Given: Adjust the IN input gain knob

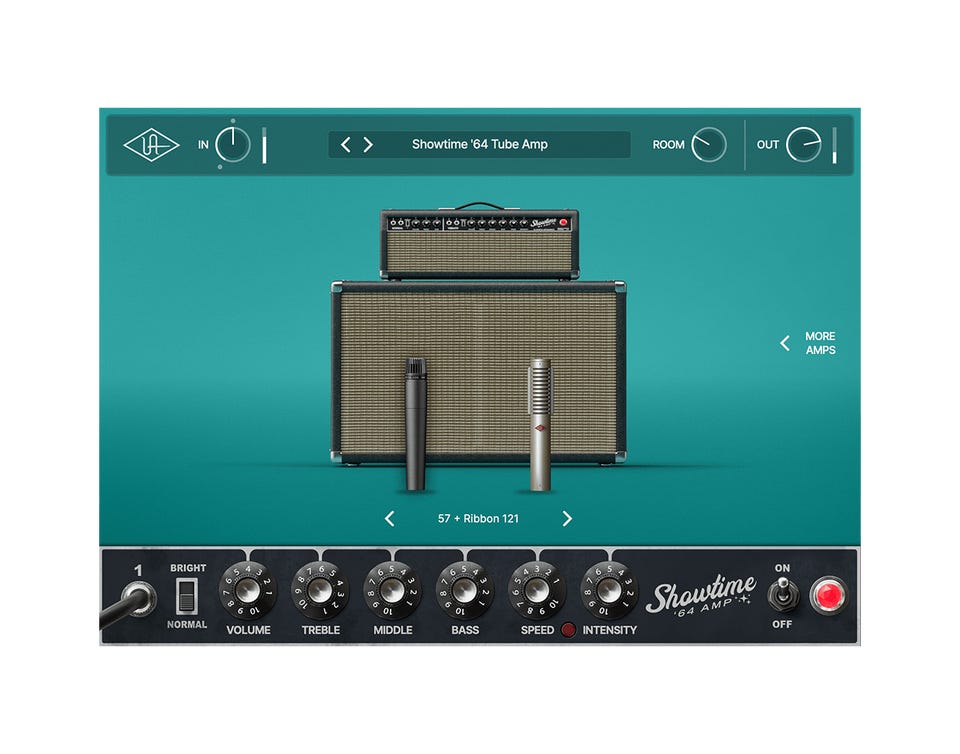Looking at the screenshot, I should pyautogui.click(x=233, y=145).
